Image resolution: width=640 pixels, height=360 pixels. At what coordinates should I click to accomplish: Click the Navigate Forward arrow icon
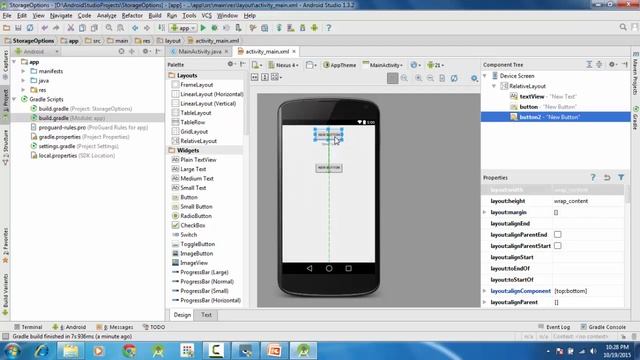click(147, 28)
